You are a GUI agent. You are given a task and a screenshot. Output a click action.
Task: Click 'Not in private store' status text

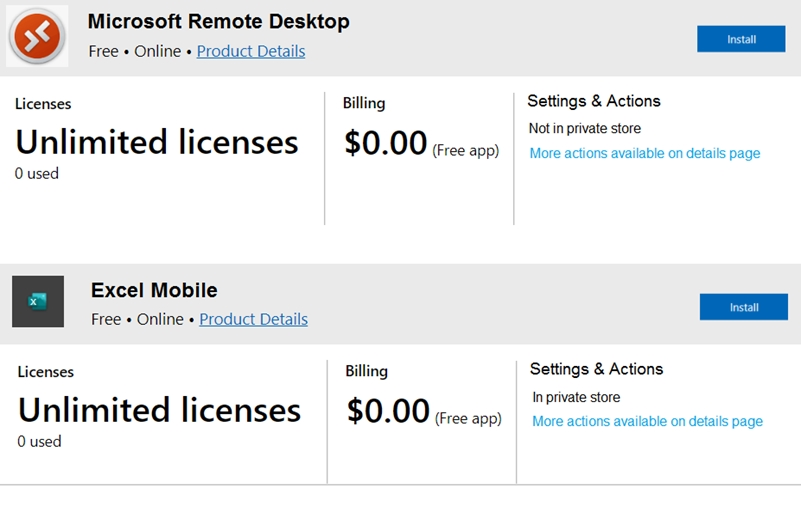coord(584,128)
